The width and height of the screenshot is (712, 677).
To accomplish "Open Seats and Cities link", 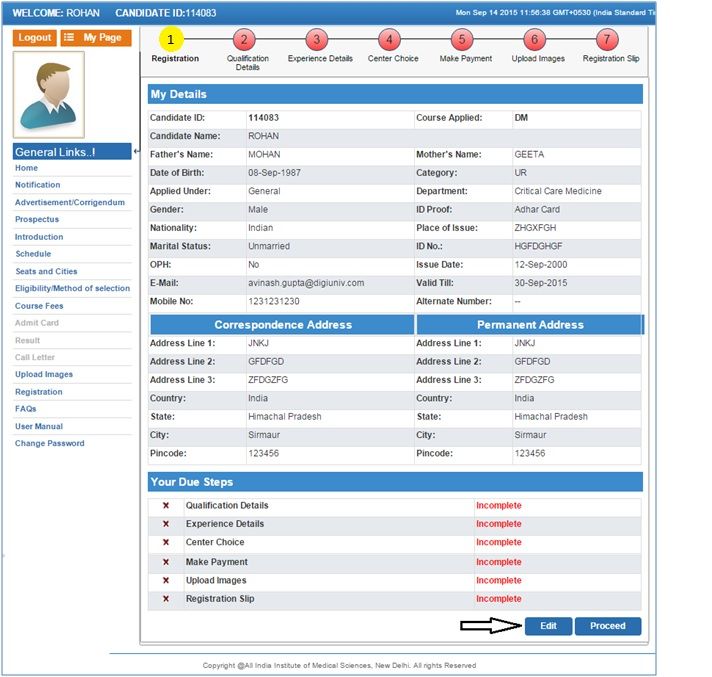I will [x=46, y=272].
